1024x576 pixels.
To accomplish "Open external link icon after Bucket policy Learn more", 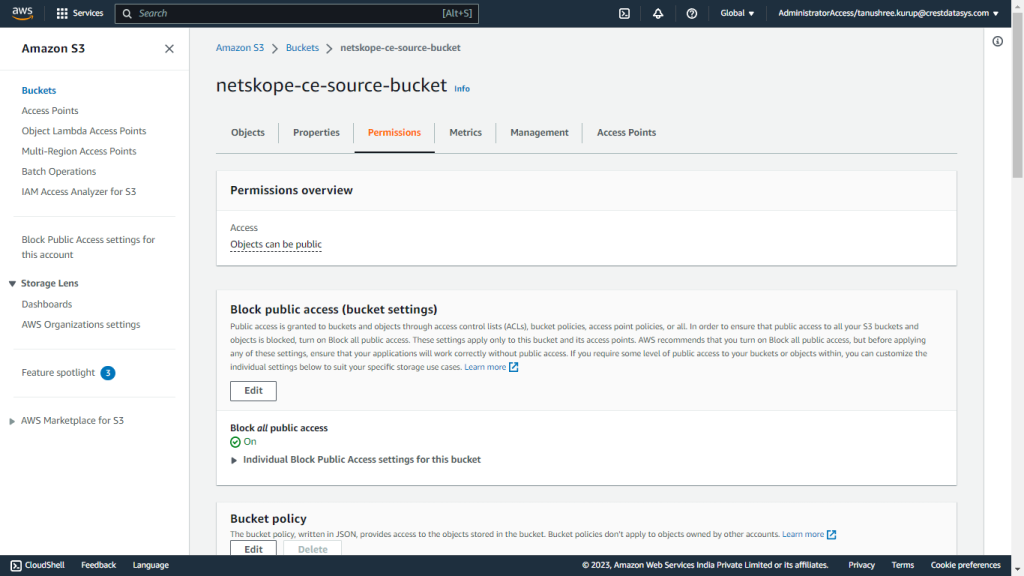I will (831, 534).
